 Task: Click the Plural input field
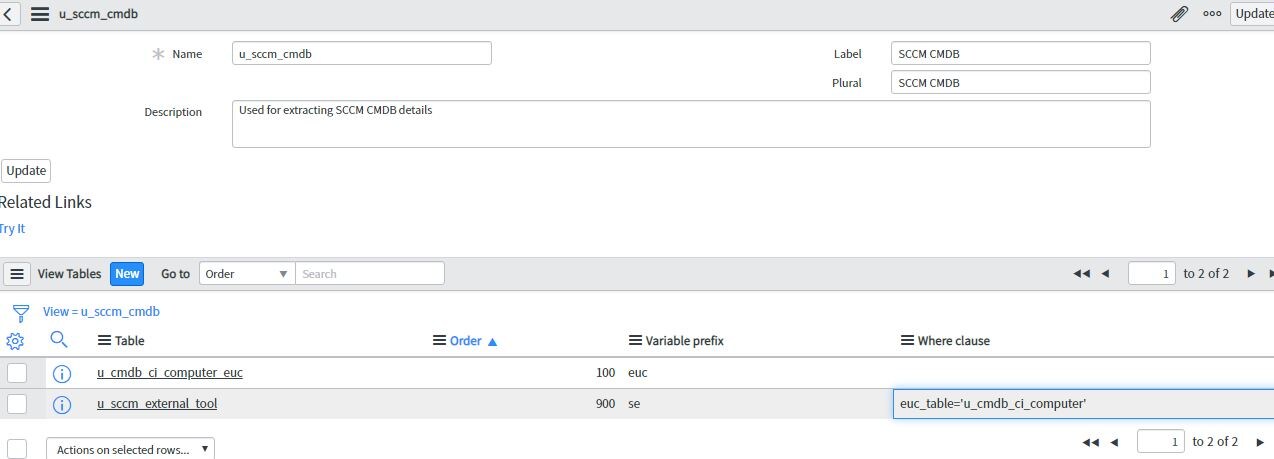pyautogui.click(x=1021, y=82)
